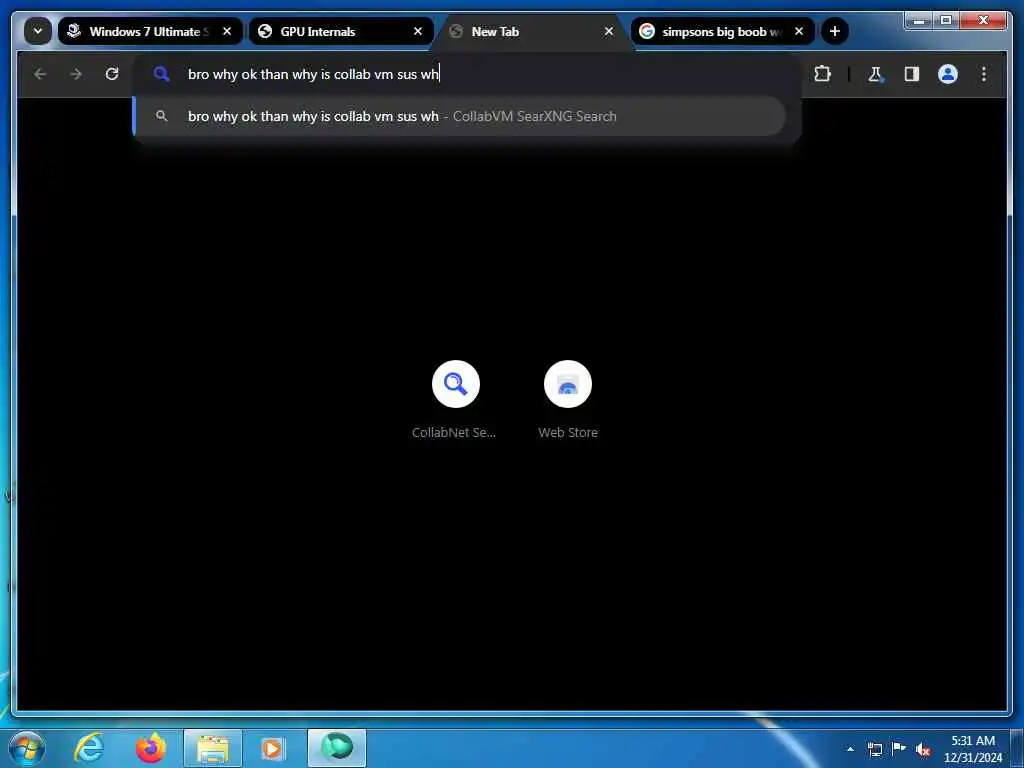Go forward with the forward arrow
Viewport: 1024px width, 768px height.
tap(76, 74)
